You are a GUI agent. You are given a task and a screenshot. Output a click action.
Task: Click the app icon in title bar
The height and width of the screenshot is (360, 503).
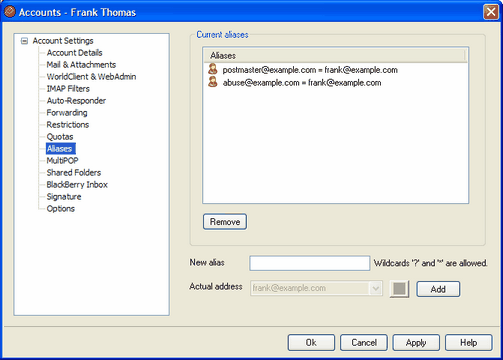[x=10, y=12]
